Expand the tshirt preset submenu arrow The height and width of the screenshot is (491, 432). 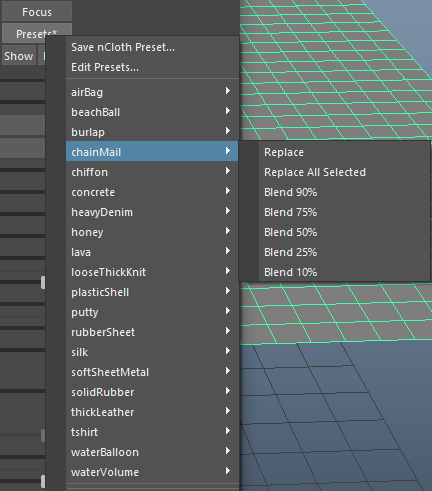pyautogui.click(x=228, y=431)
